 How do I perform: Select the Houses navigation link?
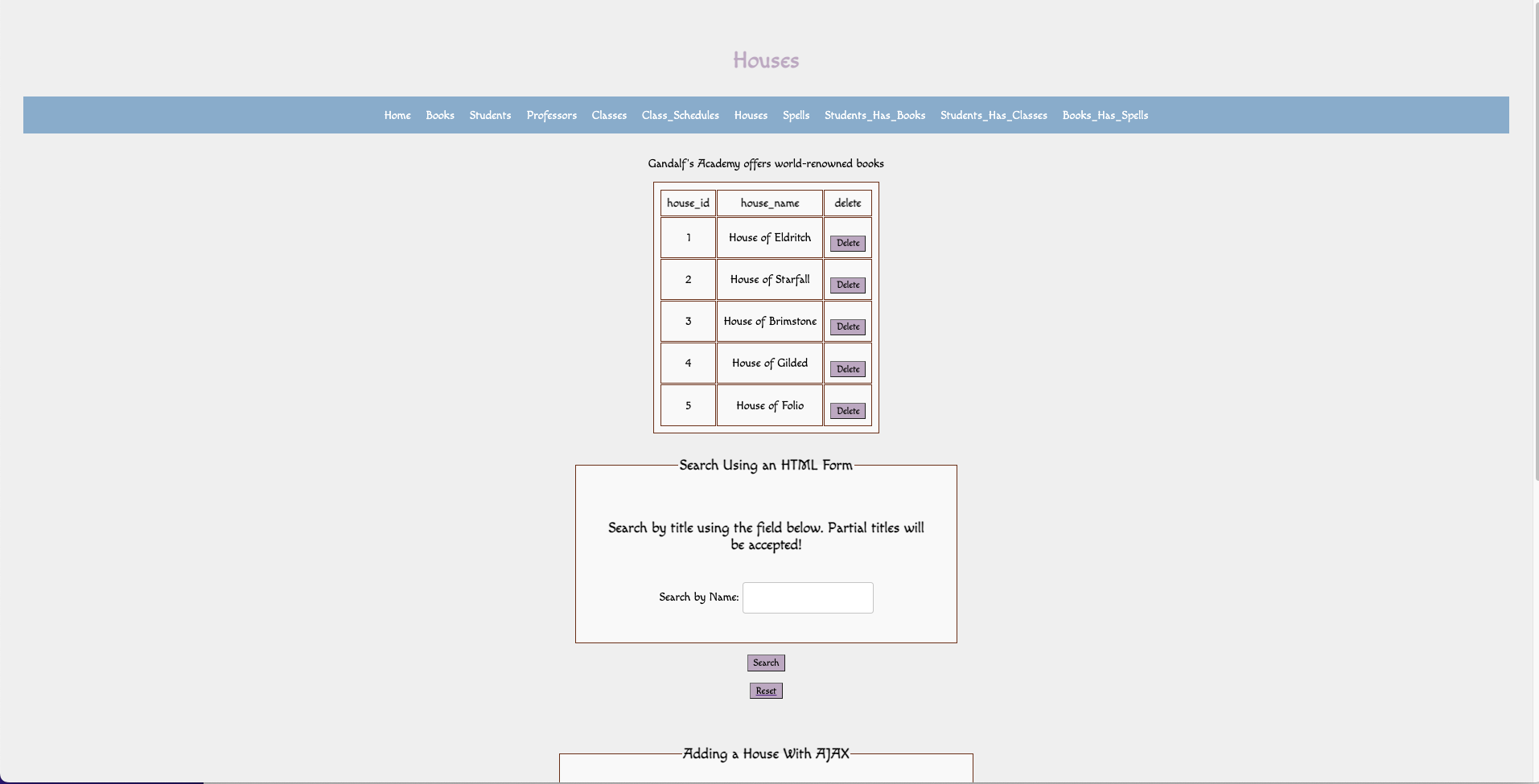750,115
